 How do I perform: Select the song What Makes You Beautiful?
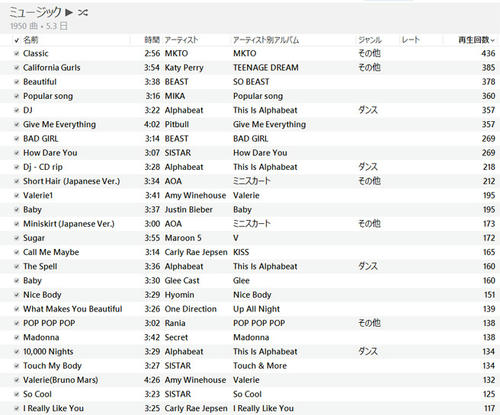250,309
